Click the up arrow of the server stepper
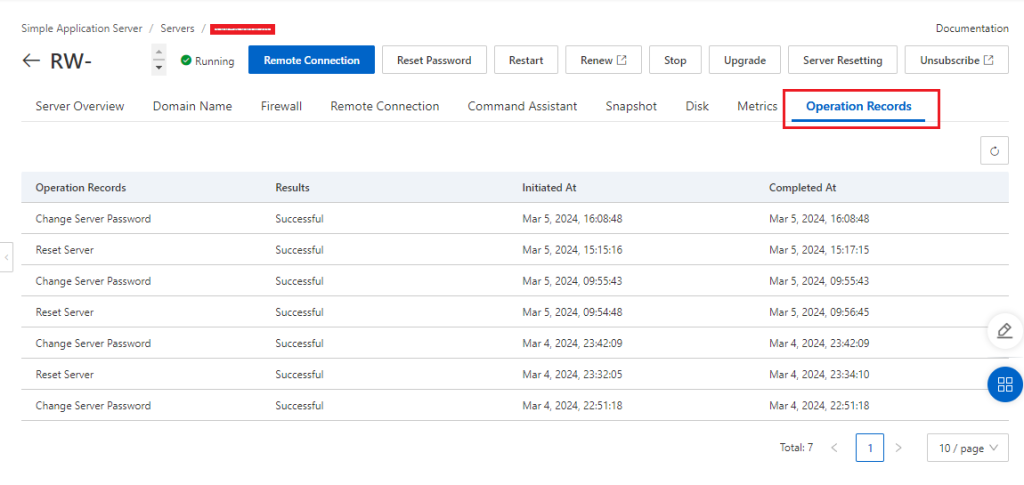Screen dimensions: 1024x485 tap(158, 52)
